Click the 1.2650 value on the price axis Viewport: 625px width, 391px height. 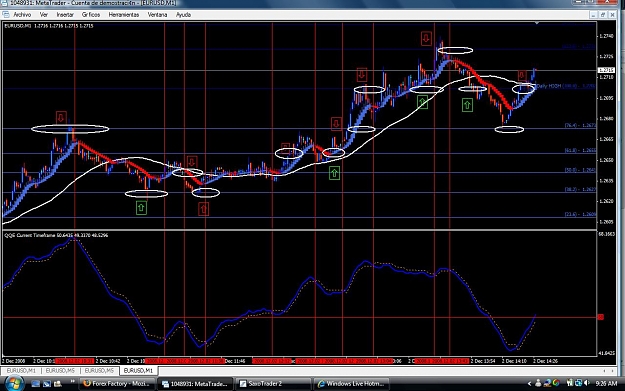[x=606, y=160]
